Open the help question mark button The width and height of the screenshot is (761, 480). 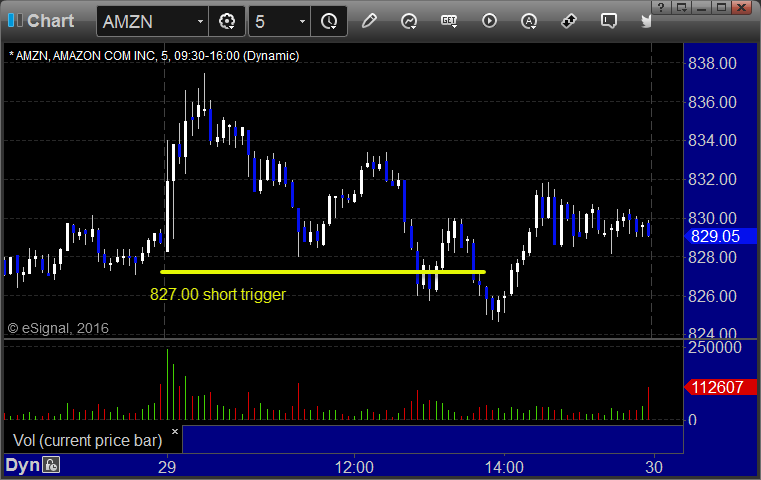tap(661, 7)
